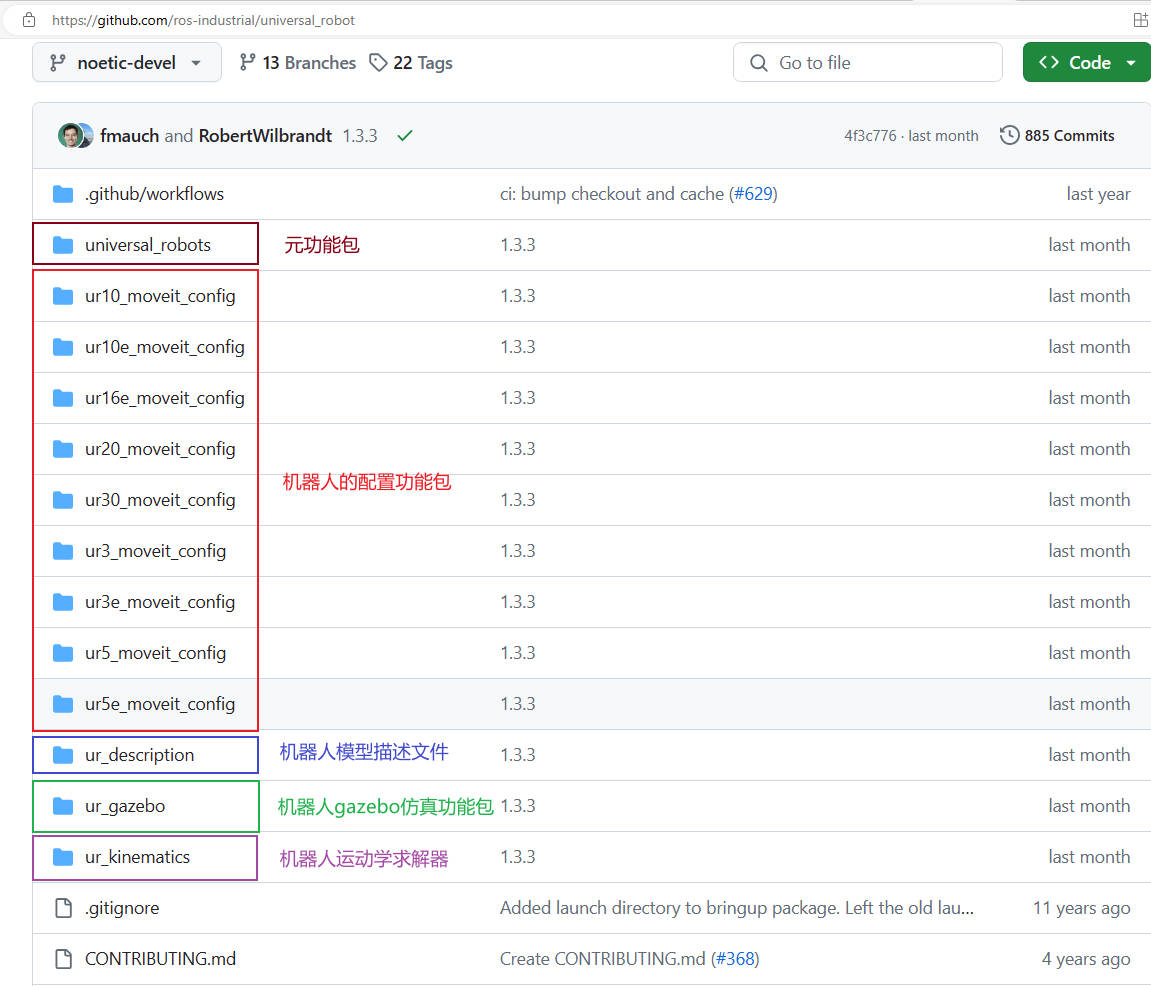1151x986 pixels.
Task: Click folder icon of ur_description
Action: [63, 755]
